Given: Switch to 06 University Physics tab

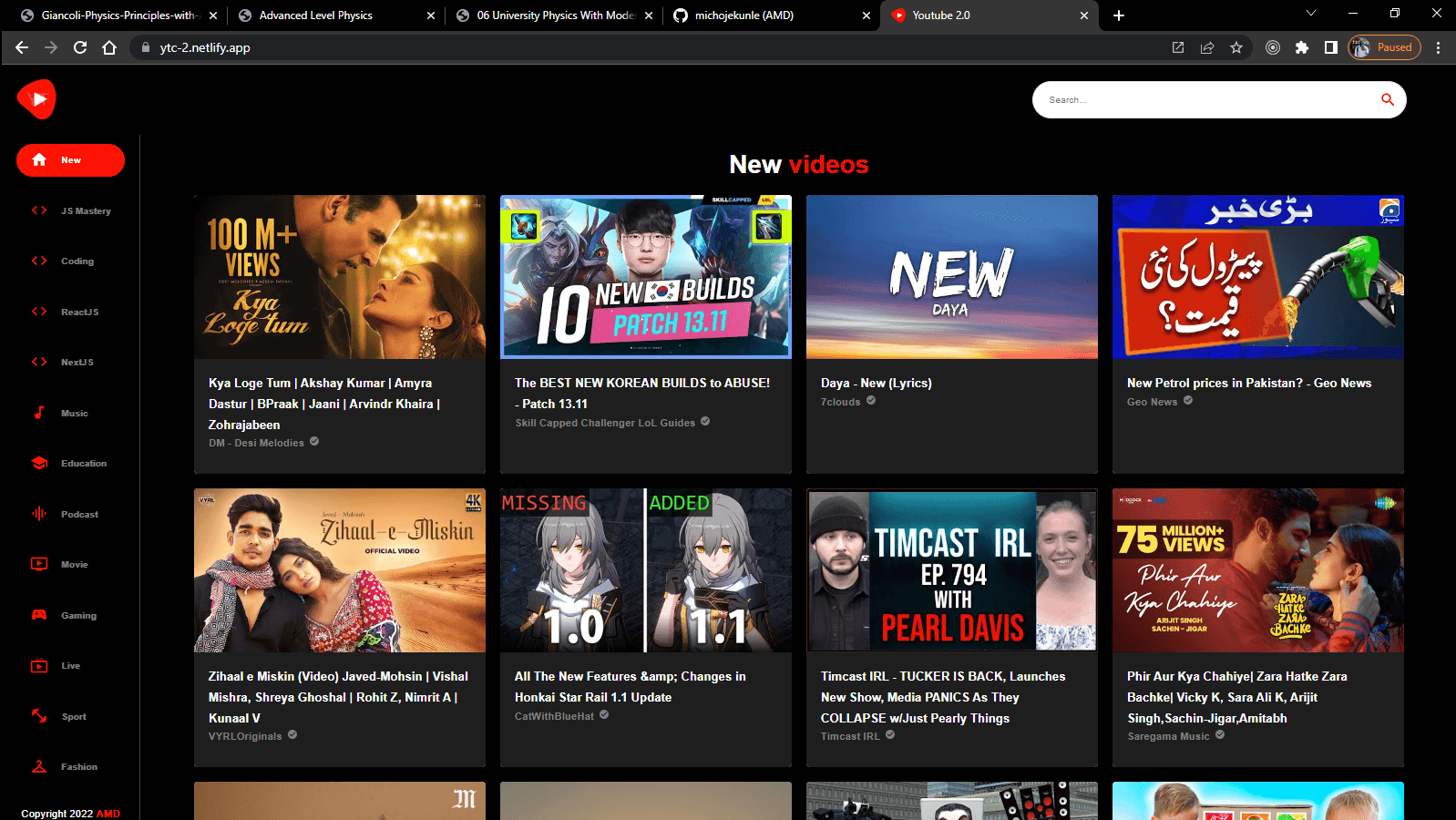Looking at the screenshot, I should coord(552,15).
